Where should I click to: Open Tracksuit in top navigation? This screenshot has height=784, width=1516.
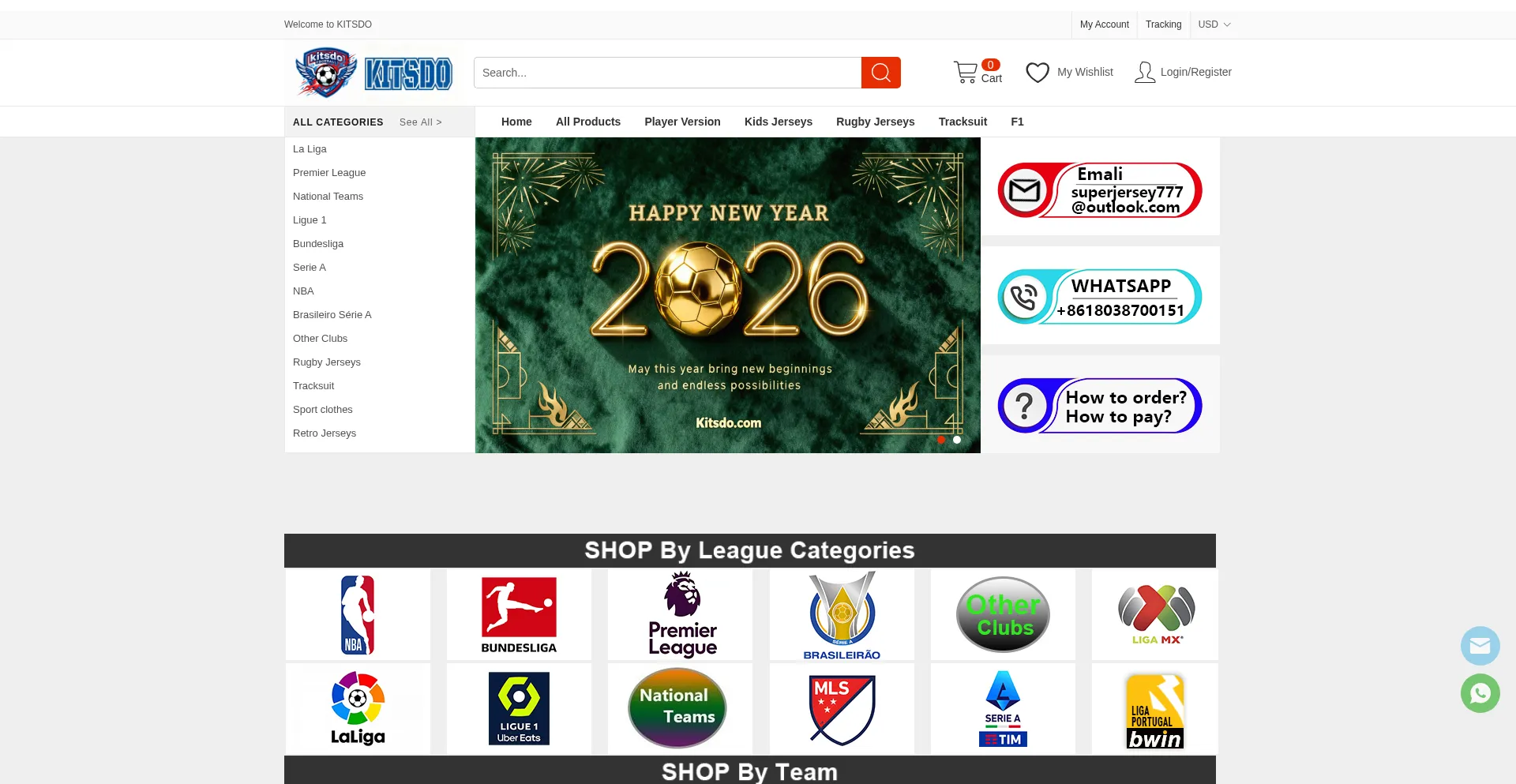pyautogui.click(x=963, y=122)
